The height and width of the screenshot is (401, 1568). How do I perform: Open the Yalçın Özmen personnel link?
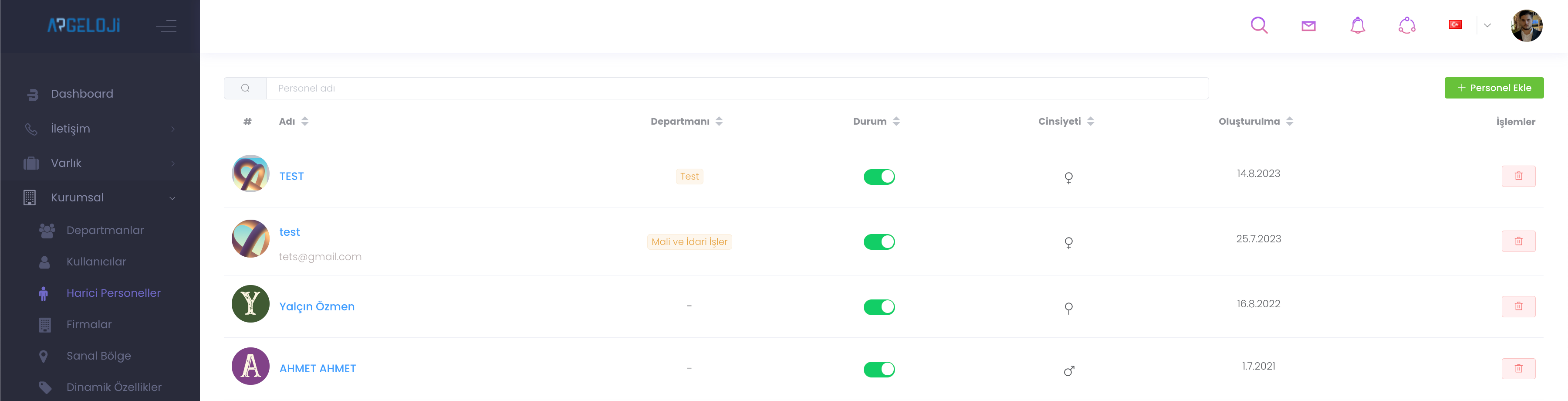317,306
